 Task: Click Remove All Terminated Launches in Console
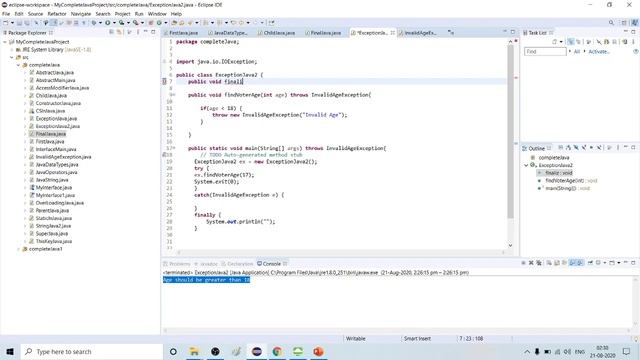point(539,263)
